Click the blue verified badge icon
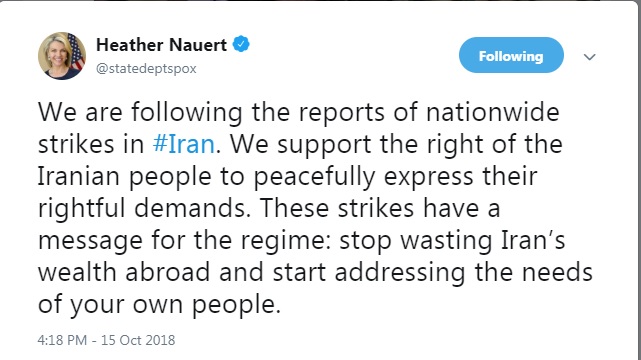Image resolution: width=641 pixels, height=360 pixels. (x=241, y=44)
